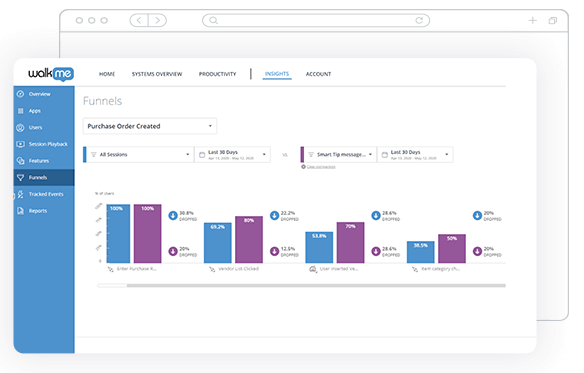Click the Features icon
Image resolution: width=584 pixels, height=373 pixels.
click(x=20, y=161)
